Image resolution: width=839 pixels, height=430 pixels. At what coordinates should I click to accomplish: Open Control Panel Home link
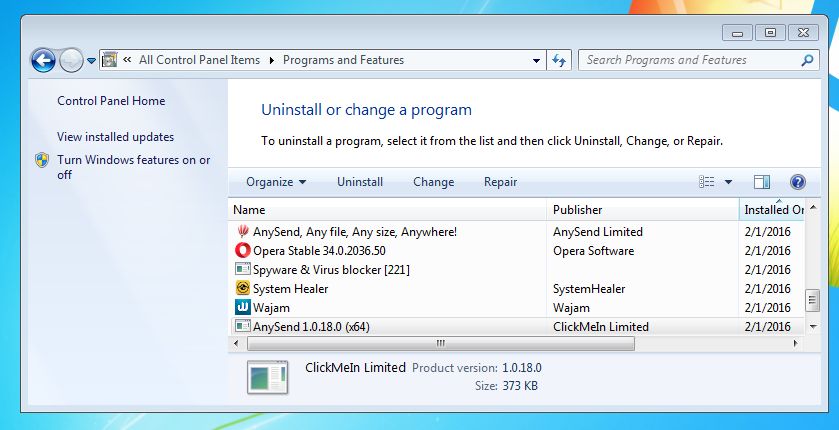111,101
